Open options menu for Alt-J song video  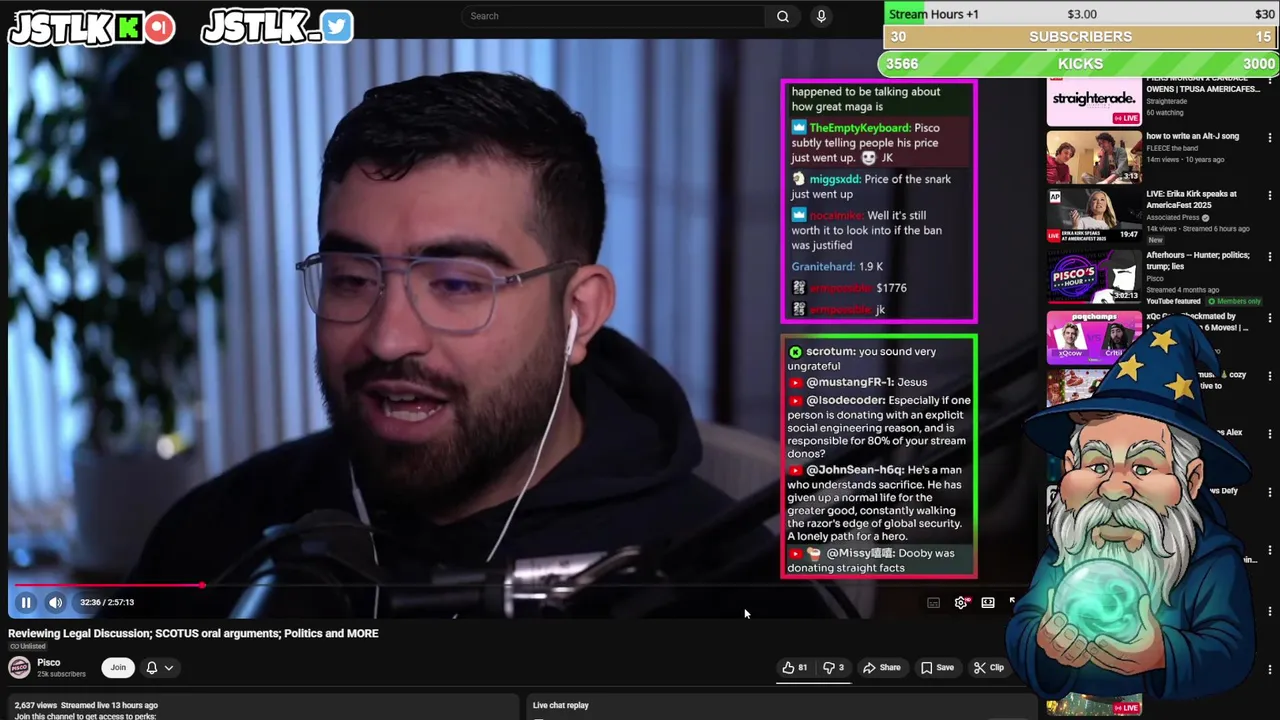(1270, 137)
